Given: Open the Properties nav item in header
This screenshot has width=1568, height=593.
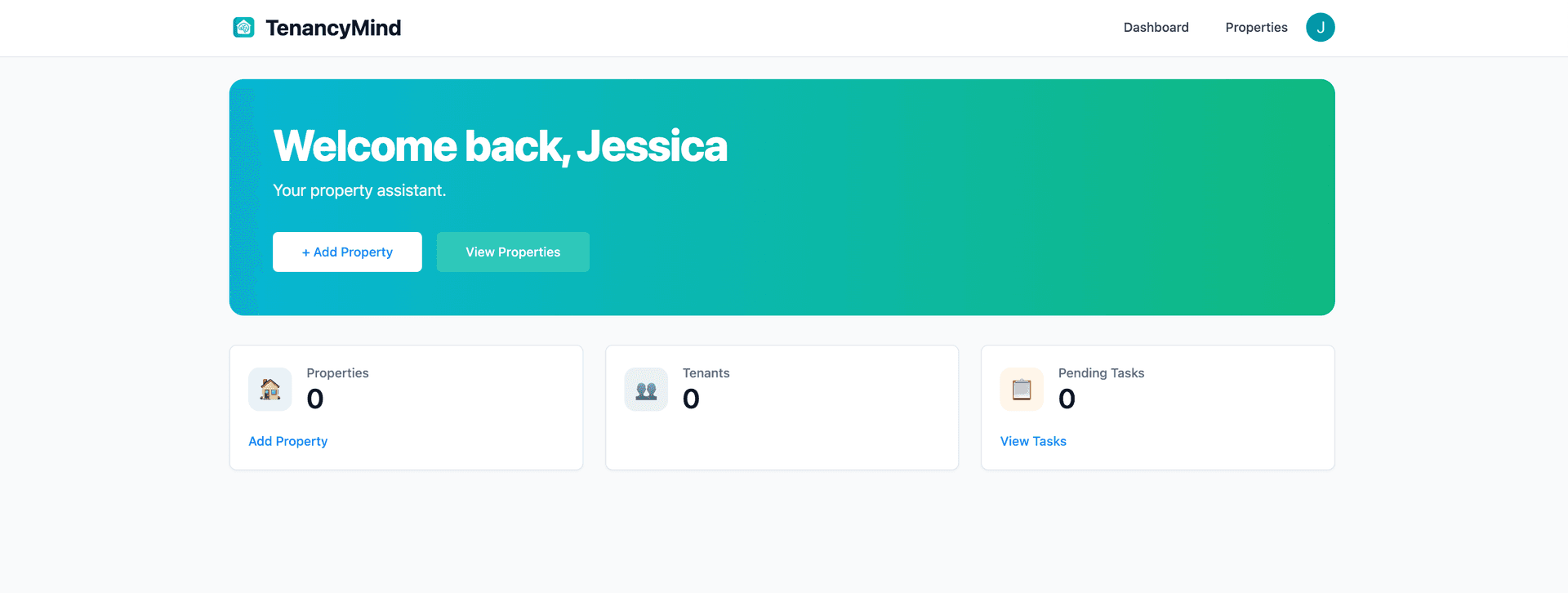Looking at the screenshot, I should click(x=1256, y=28).
